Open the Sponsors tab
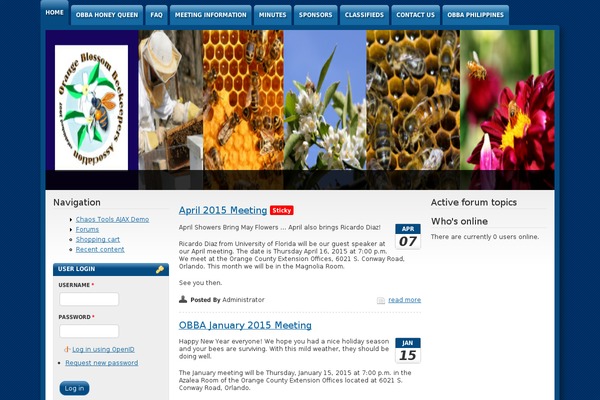This screenshot has width=600, height=400. pos(315,15)
